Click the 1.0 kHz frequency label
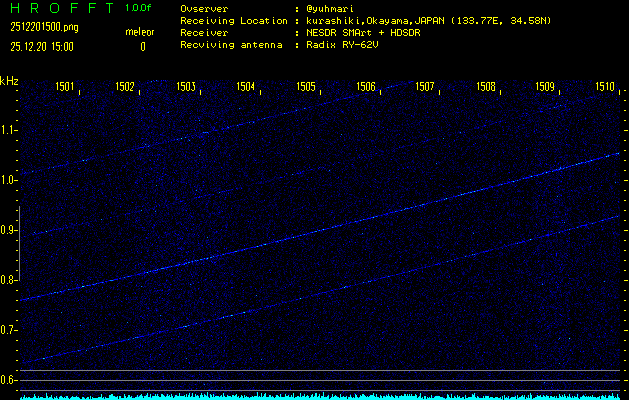Viewport: 629px width, 400px height. (x=9, y=180)
